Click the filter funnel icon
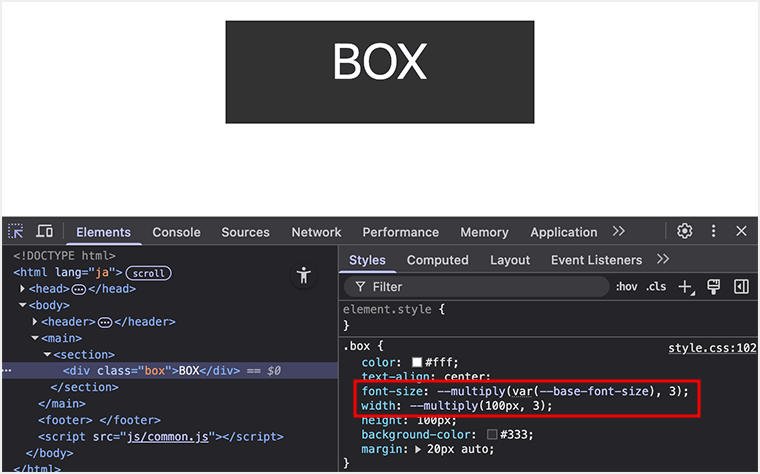Image resolution: width=760 pixels, height=474 pixels. (x=360, y=287)
